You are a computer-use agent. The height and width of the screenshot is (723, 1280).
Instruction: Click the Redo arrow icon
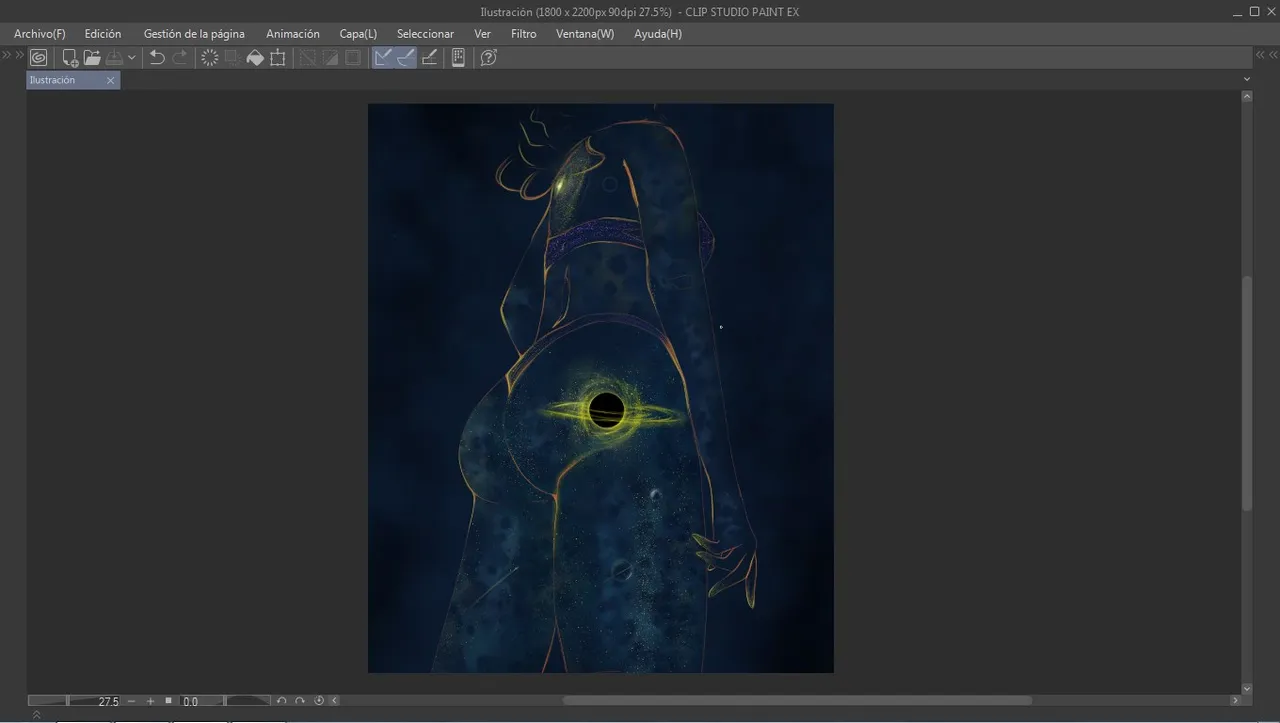pos(180,58)
